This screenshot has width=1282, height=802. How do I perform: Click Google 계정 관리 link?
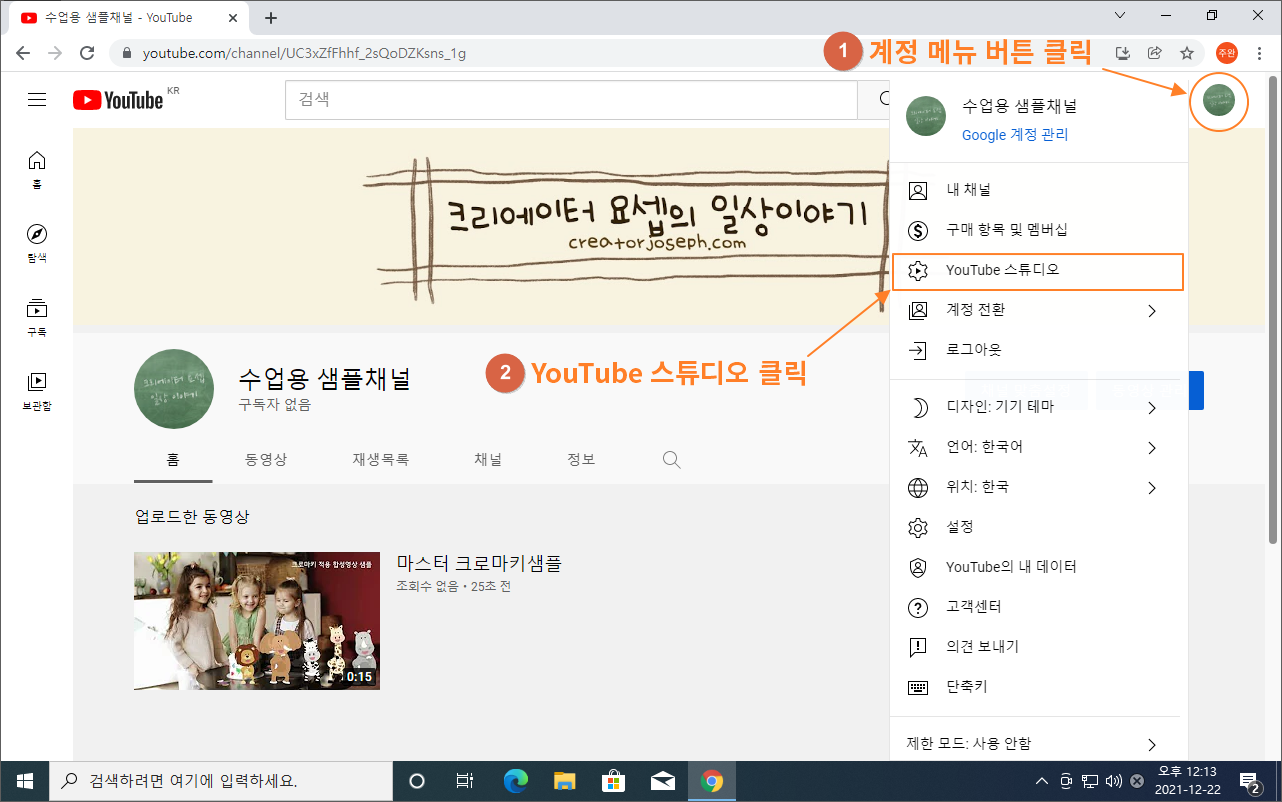tap(1015, 135)
